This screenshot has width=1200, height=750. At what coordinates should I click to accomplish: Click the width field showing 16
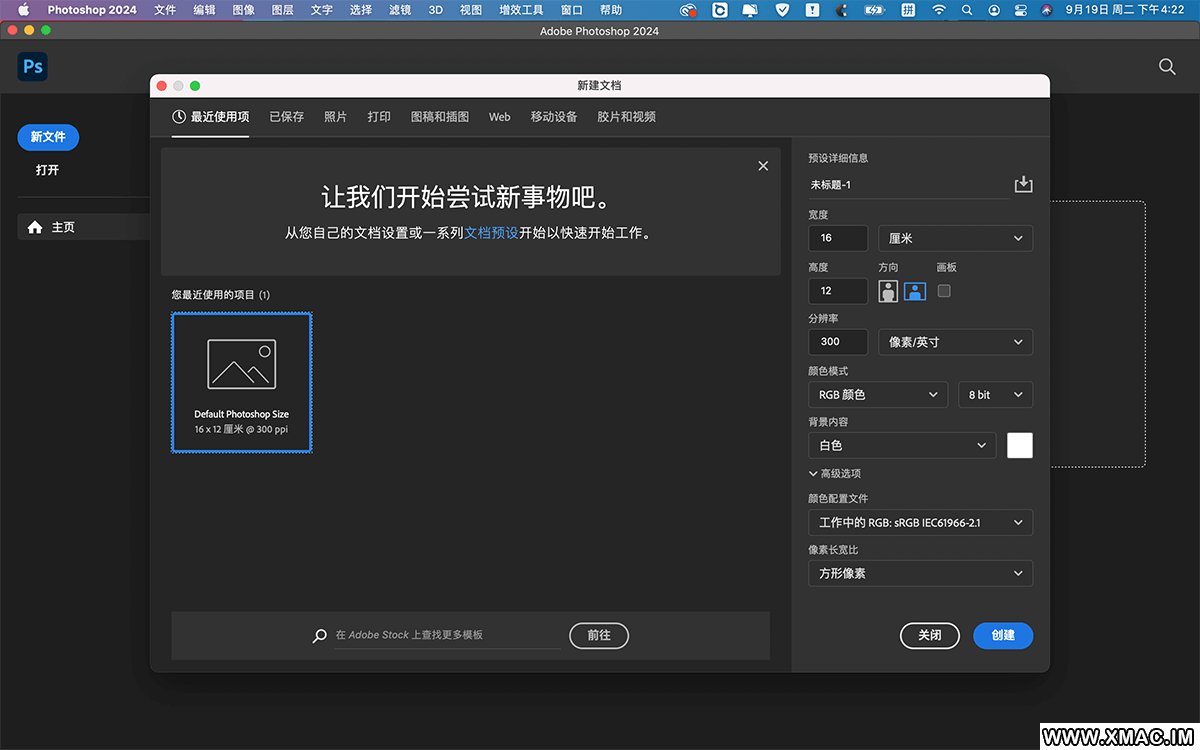[x=838, y=238]
